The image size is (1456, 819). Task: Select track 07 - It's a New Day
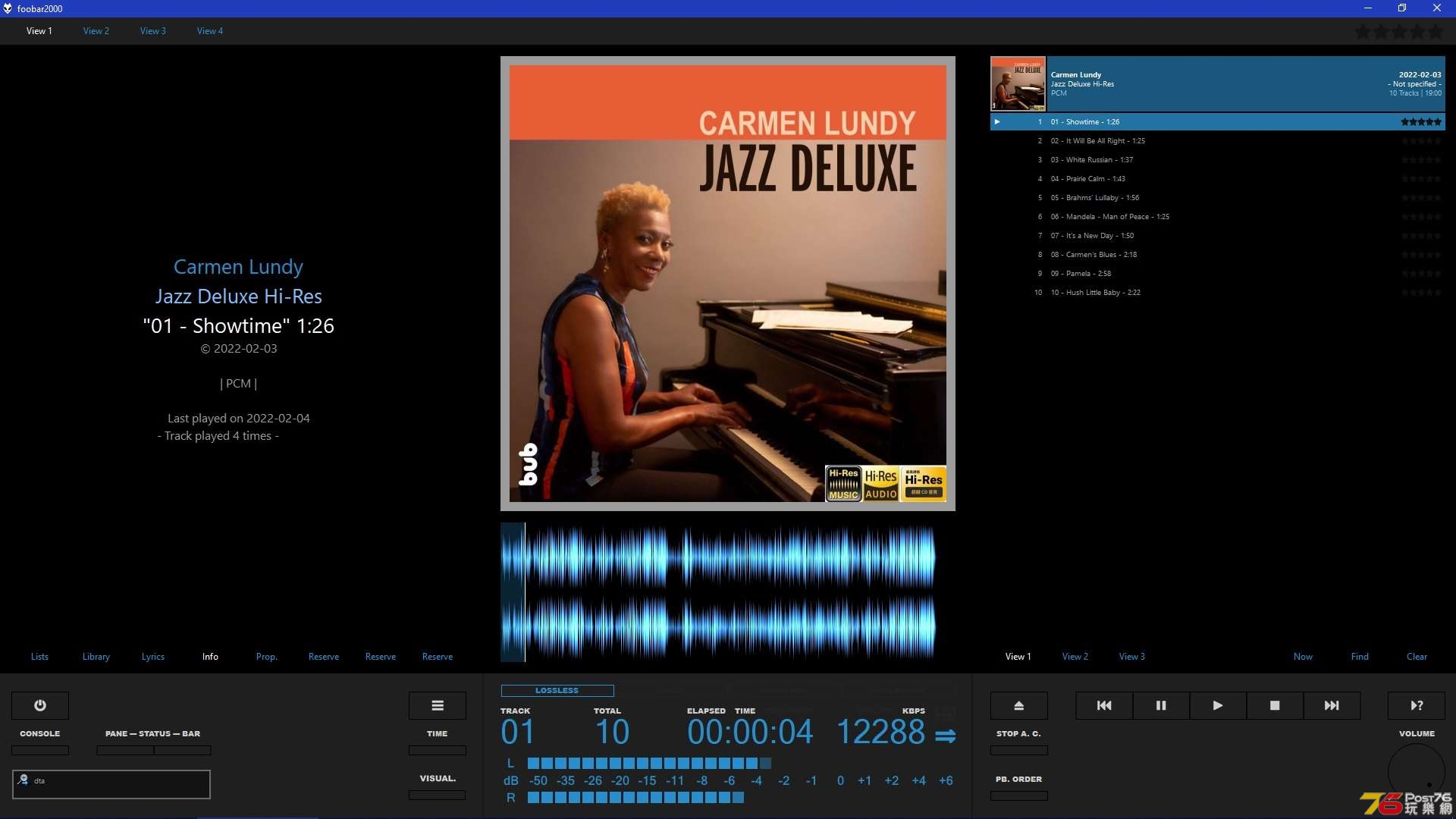tap(1218, 236)
